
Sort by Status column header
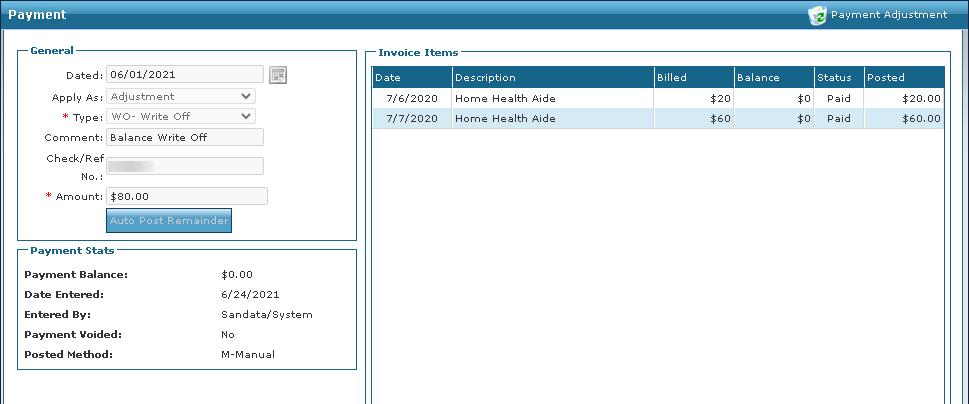point(839,77)
